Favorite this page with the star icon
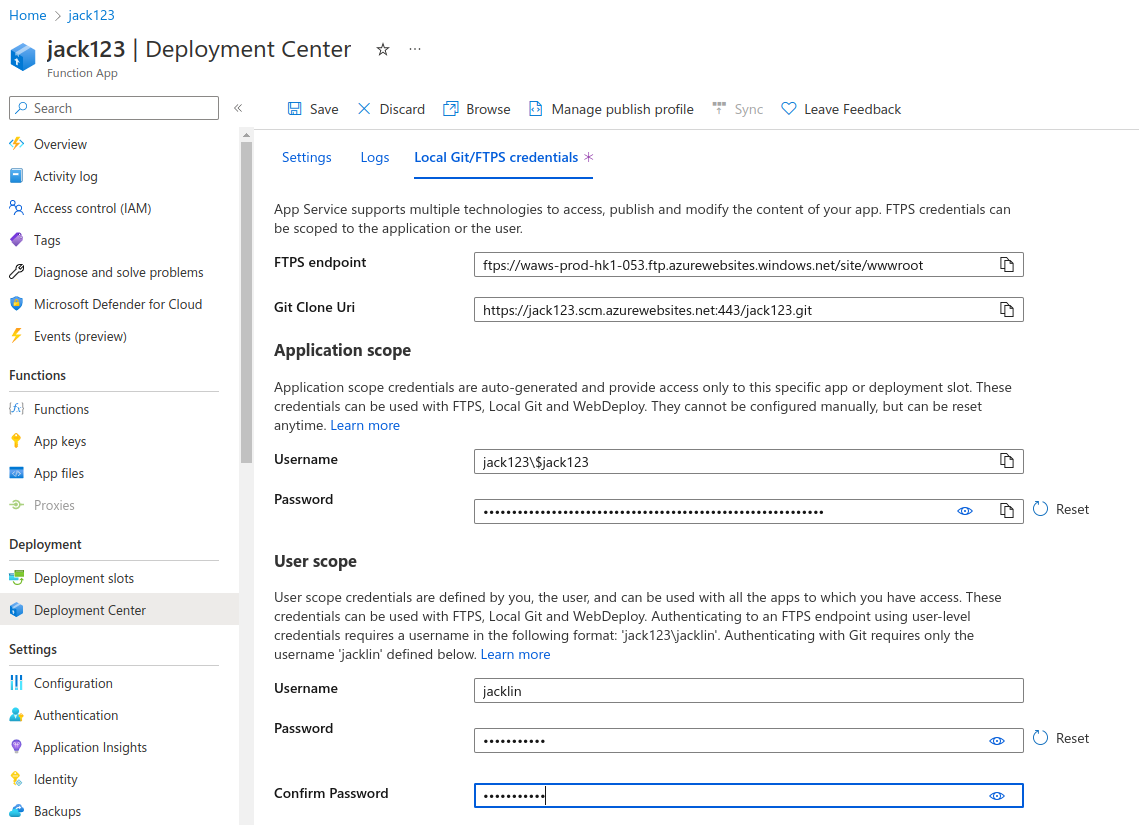This screenshot has width=1139, height=825. coord(383,49)
